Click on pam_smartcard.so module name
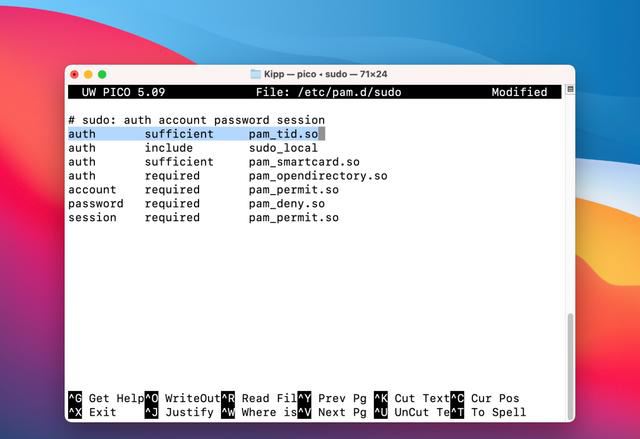Image resolution: width=640 pixels, height=439 pixels. (304, 162)
